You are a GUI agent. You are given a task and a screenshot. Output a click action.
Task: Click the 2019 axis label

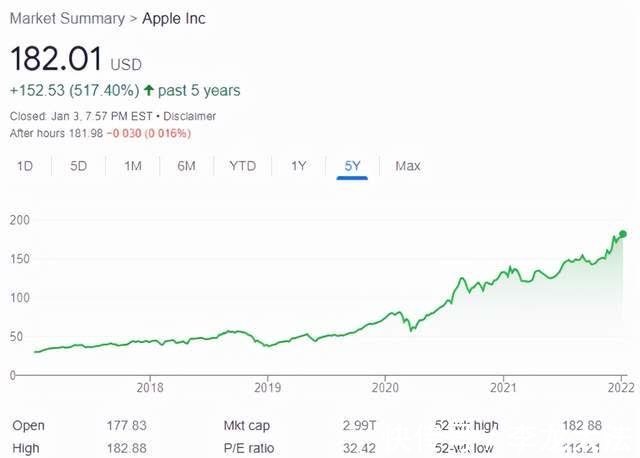pos(267,387)
